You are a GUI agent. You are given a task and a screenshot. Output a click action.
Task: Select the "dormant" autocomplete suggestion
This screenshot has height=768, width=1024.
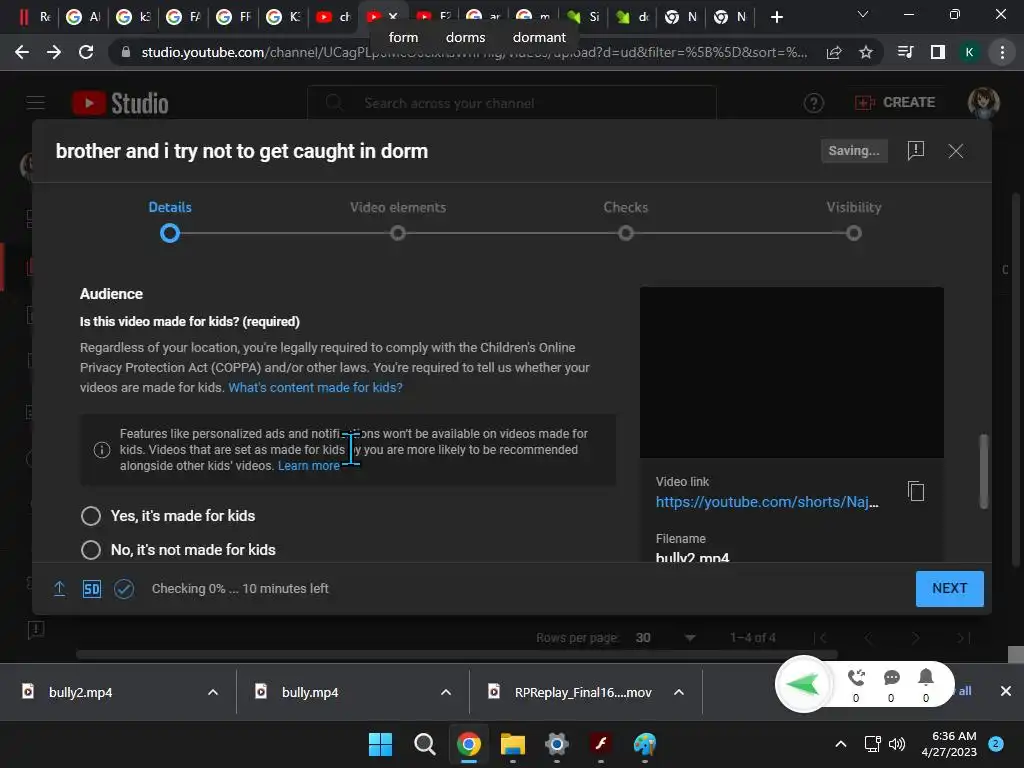click(539, 37)
